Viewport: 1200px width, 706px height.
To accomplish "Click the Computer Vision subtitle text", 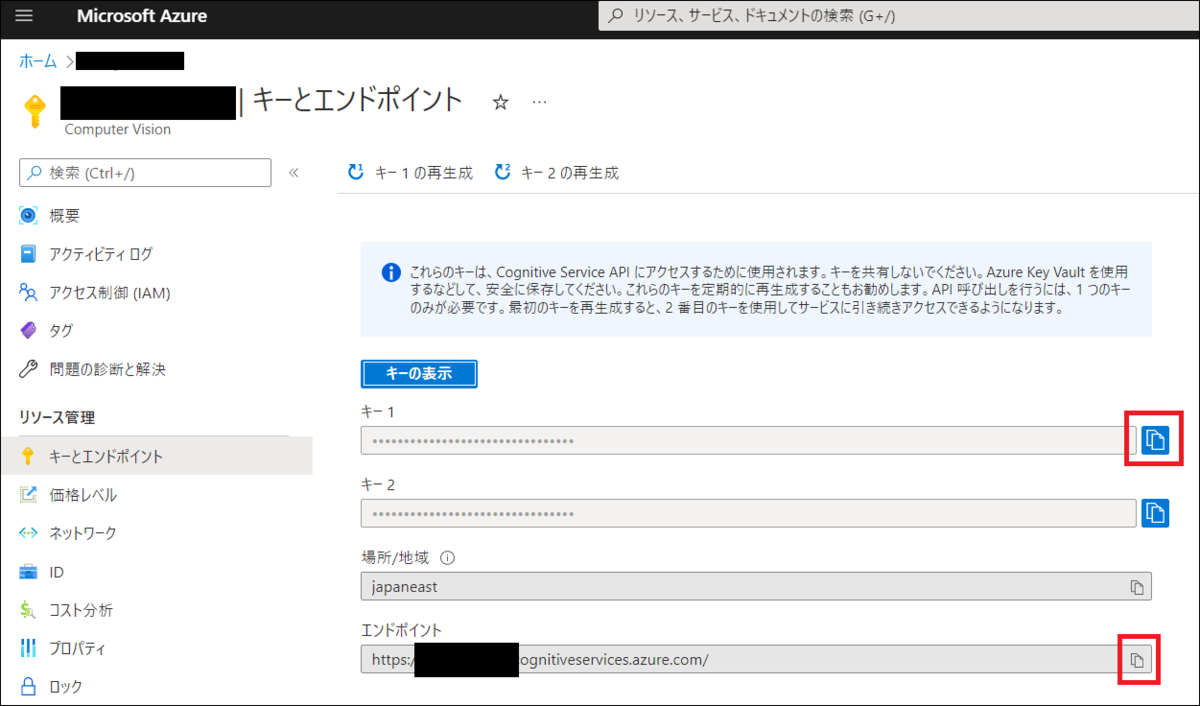I will [117, 130].
